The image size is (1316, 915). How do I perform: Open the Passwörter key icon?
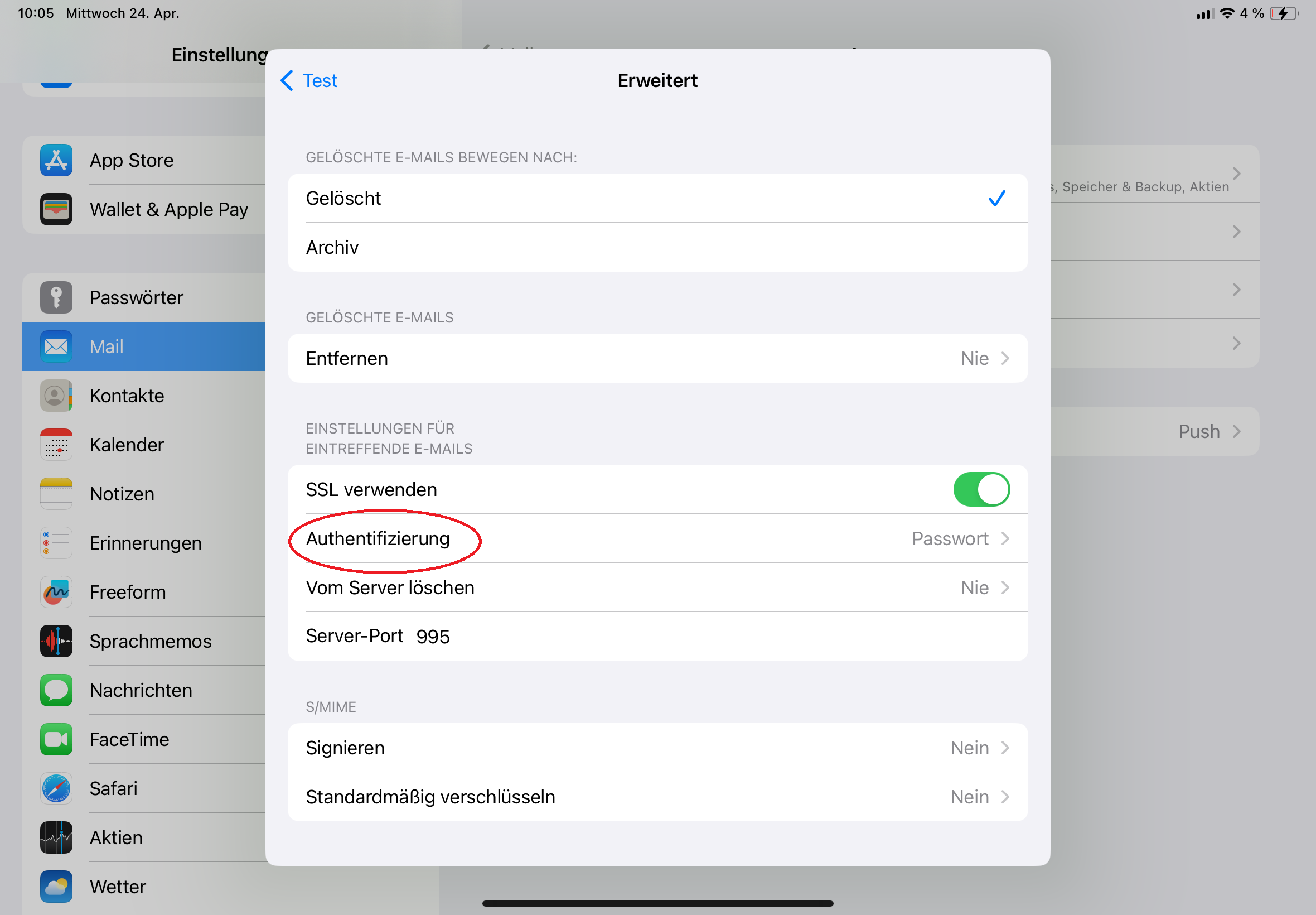click(x=56, y=297)
